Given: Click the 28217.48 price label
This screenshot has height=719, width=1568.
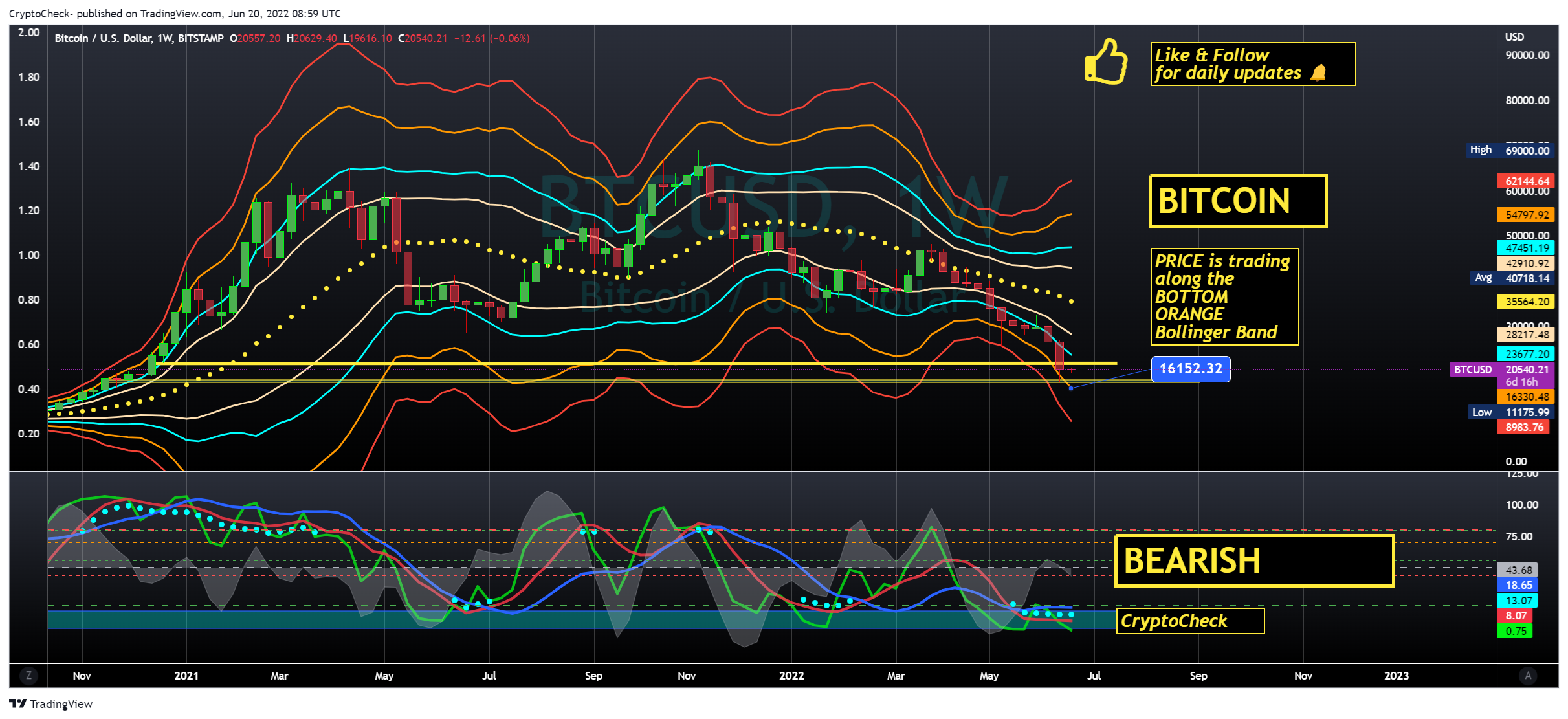Looking at the screenshot, I should 1526,335.
